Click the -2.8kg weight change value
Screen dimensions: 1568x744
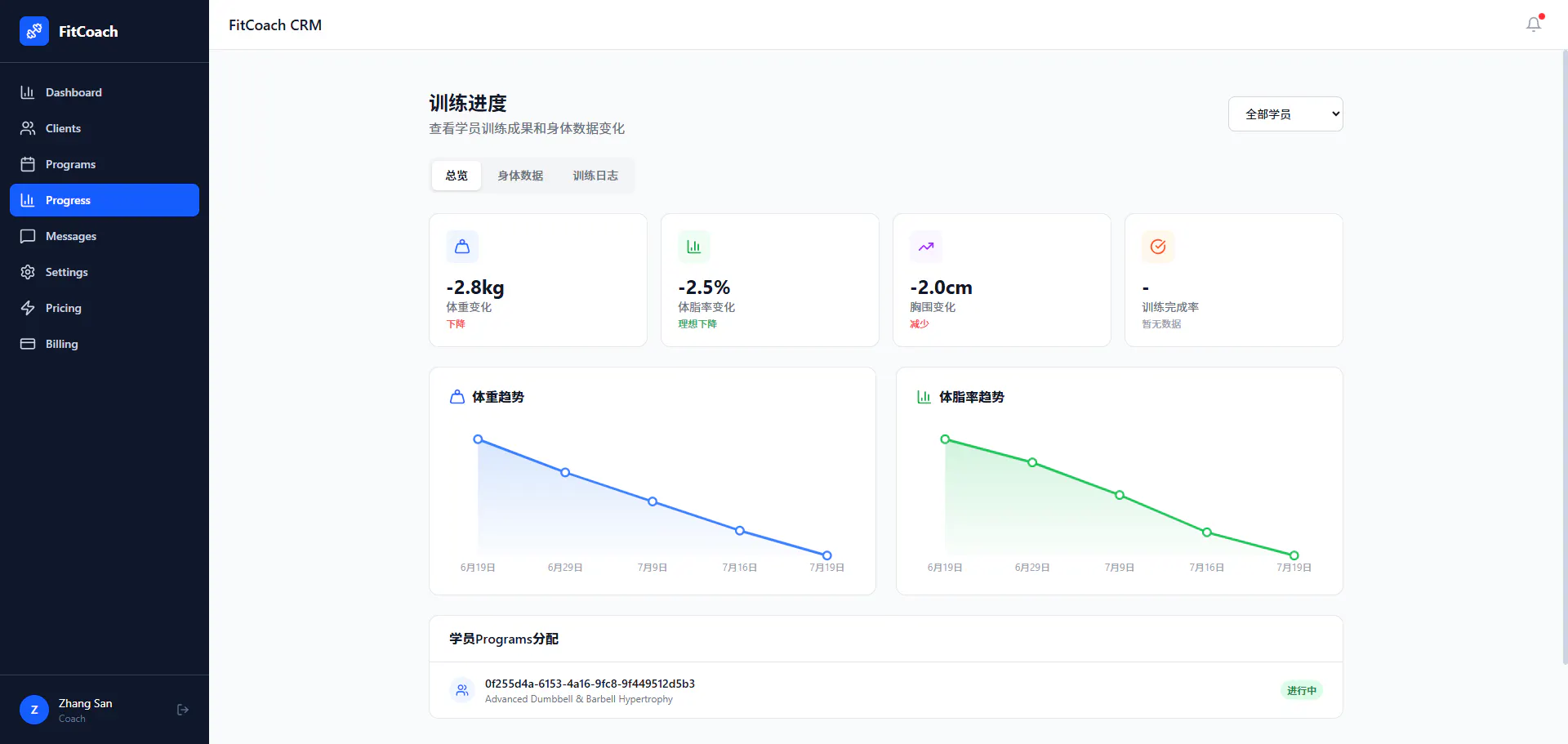475,287
